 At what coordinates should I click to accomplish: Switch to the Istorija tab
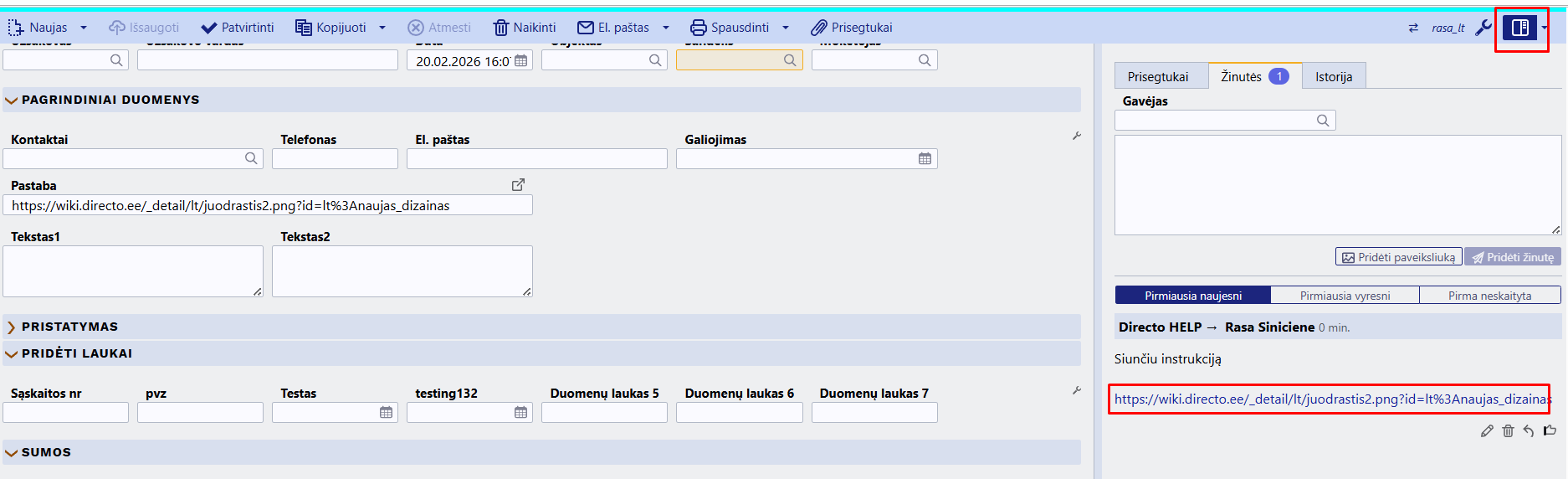(1333, 77)
